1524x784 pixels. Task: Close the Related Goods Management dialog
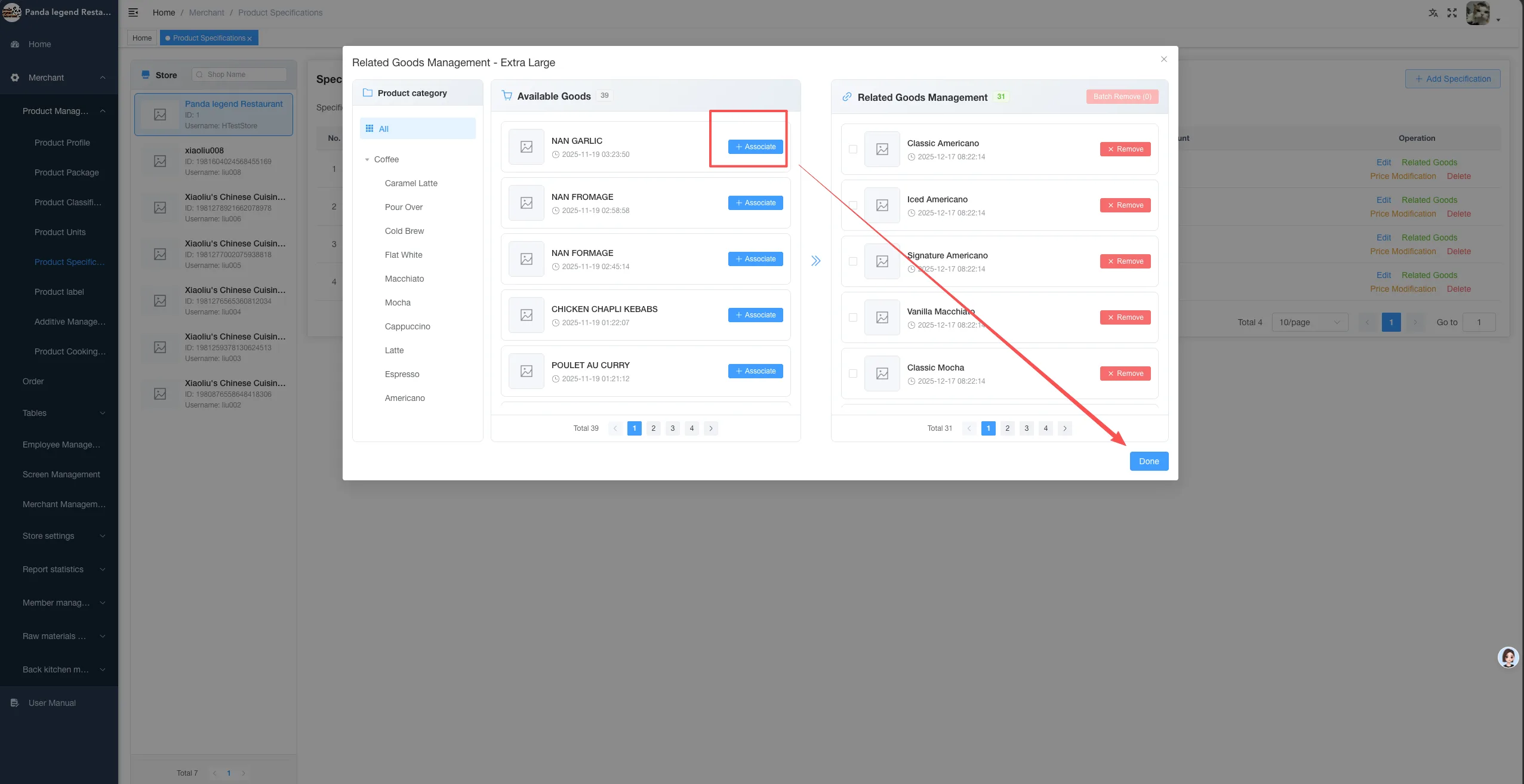pos(1163,59)
